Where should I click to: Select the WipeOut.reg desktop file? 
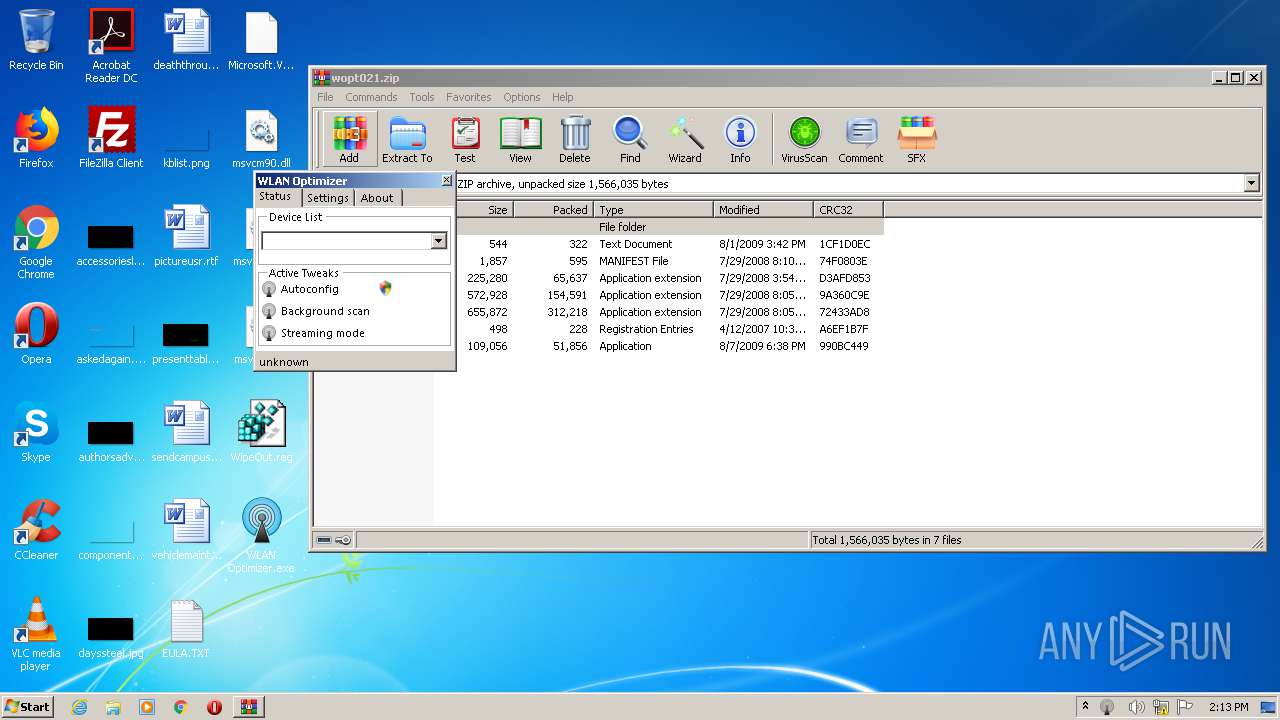(261, 432)
